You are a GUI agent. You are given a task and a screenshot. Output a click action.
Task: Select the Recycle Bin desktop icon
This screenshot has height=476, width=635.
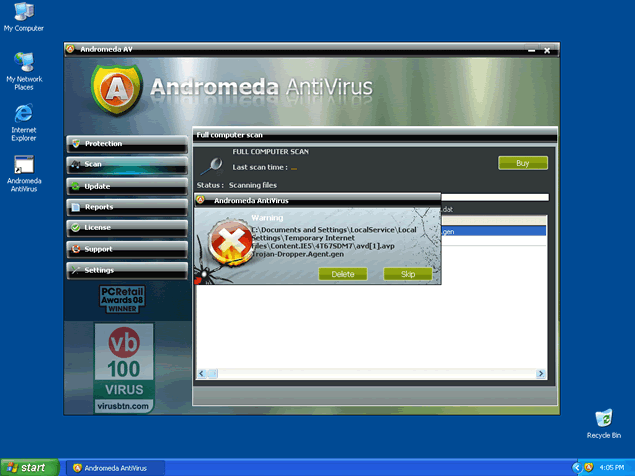(x=603, y=423)
